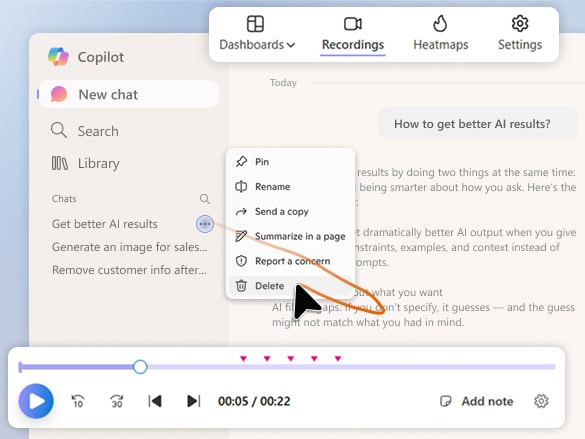585x439 pixels.
Task: Jump to the previous event
Action: [x=155, y=401]
